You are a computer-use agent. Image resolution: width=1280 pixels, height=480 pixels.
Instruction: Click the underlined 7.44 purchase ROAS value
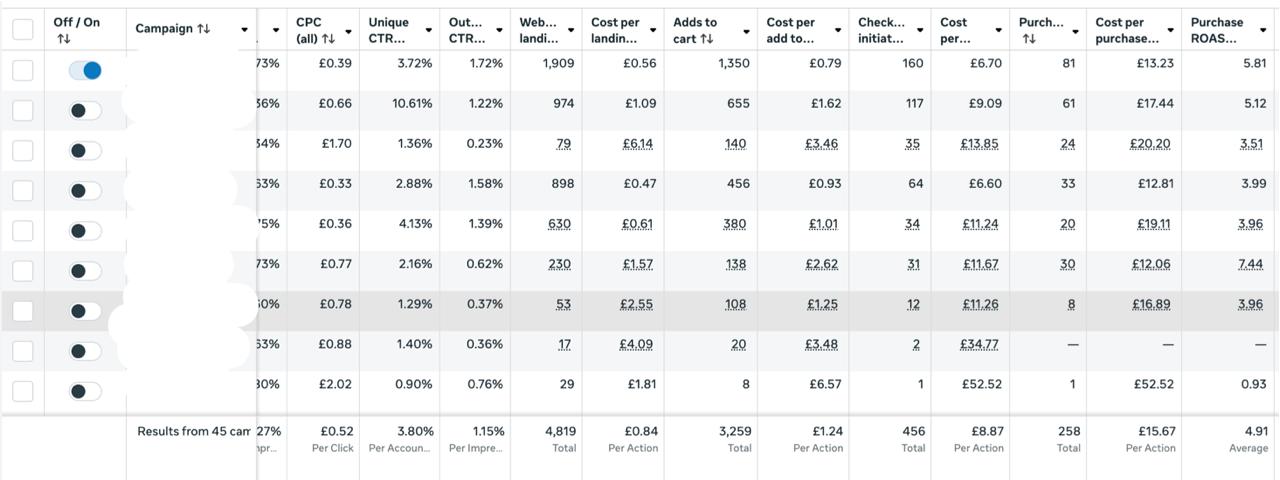pyautogui.click(x=1250, y=264)
